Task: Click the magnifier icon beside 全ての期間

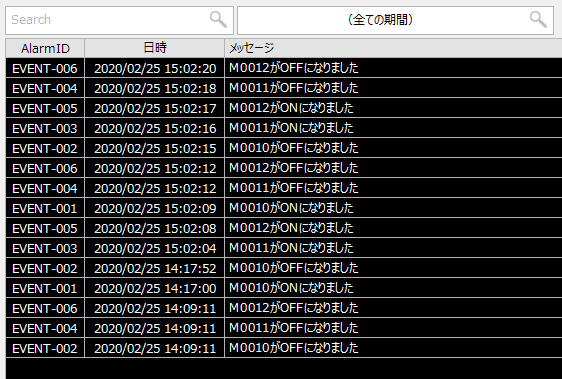Action: coord(538,19)
